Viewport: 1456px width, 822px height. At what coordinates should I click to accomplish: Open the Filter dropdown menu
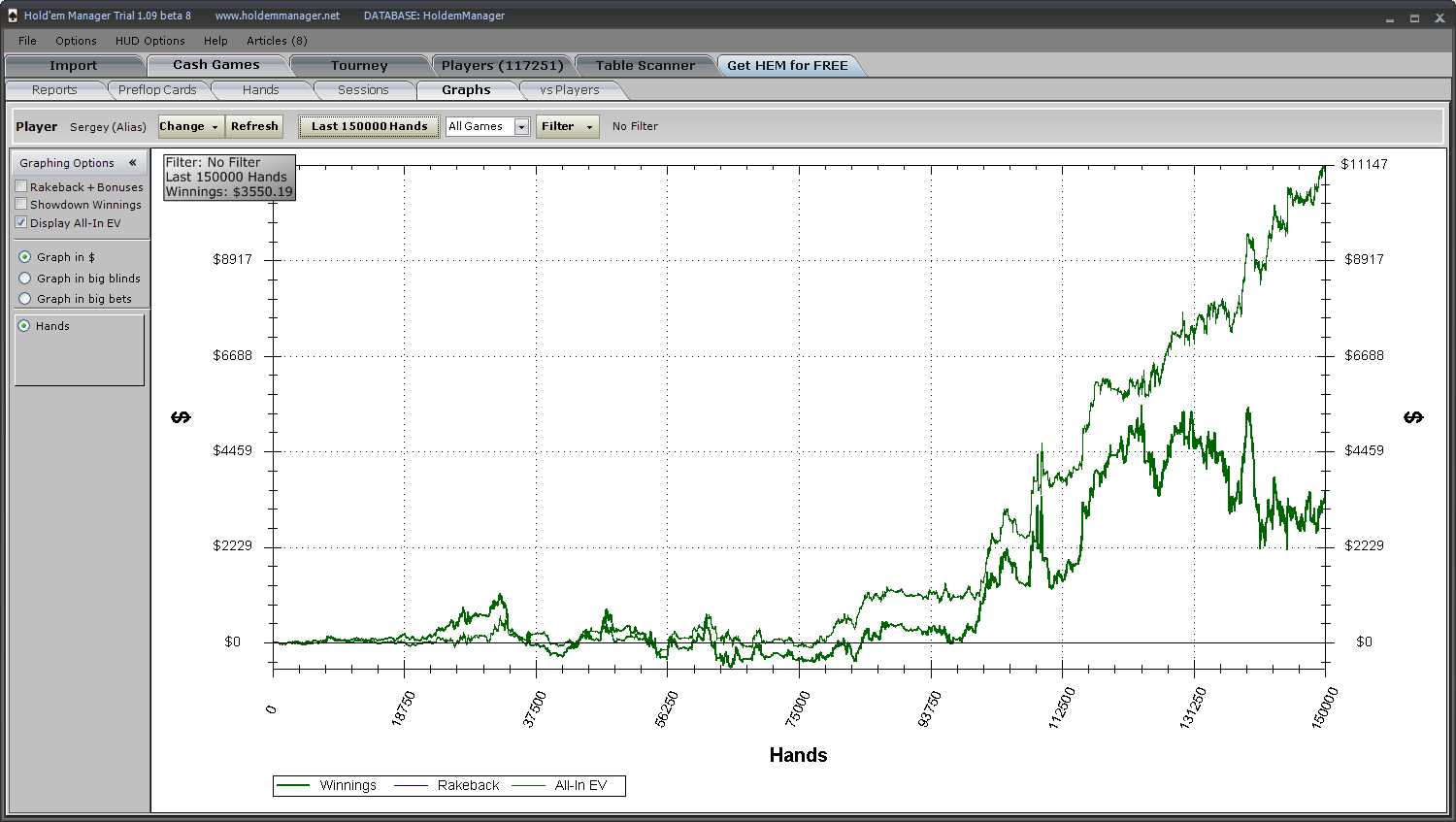point(567,126)
